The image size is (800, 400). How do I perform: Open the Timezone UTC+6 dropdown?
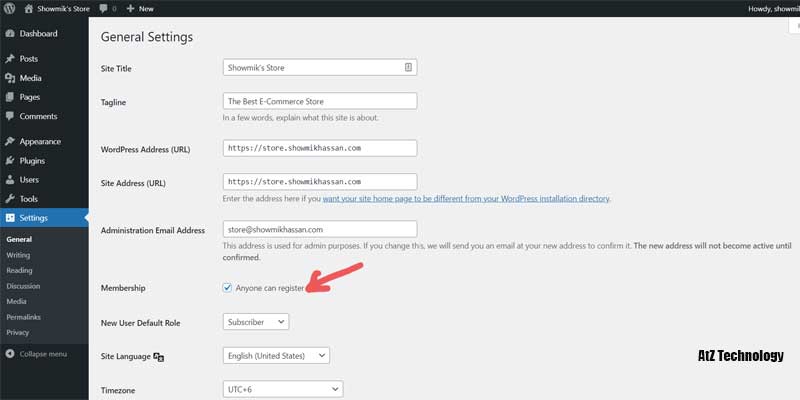point(282,389)
